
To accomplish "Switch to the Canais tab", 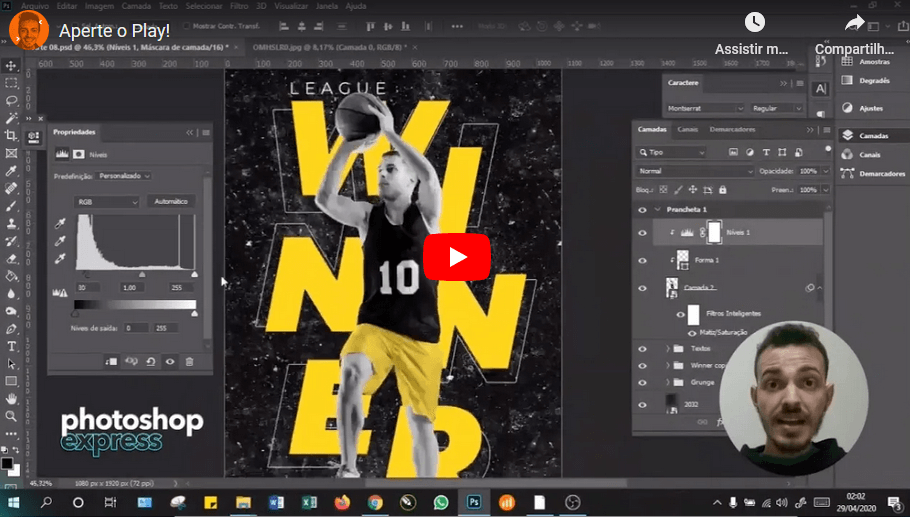I will coord(687,129).
